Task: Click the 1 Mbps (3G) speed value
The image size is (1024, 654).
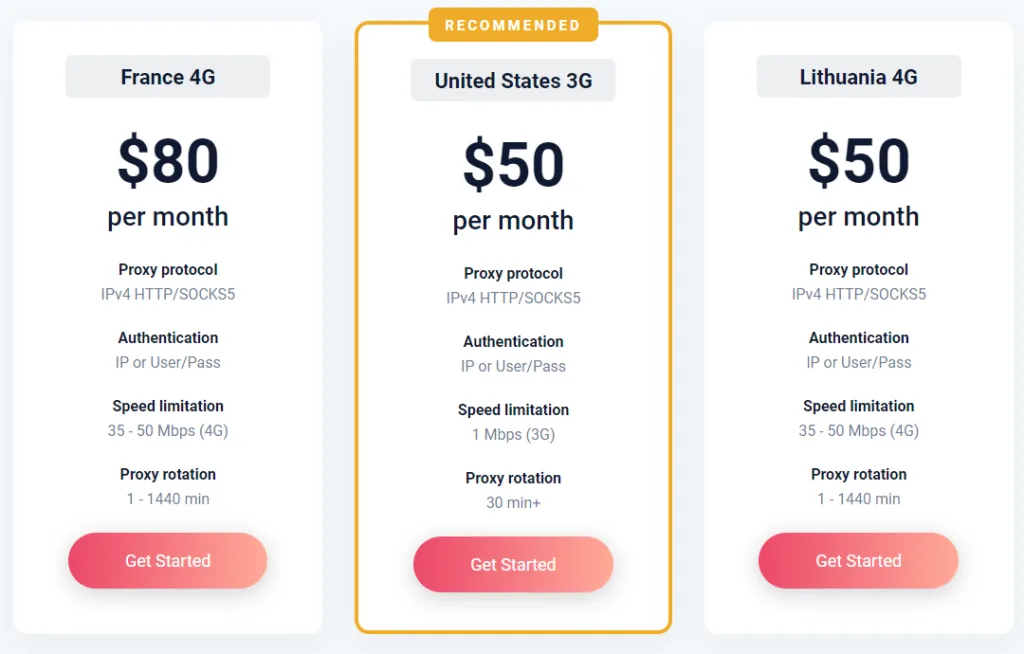Action: point(513,434)
